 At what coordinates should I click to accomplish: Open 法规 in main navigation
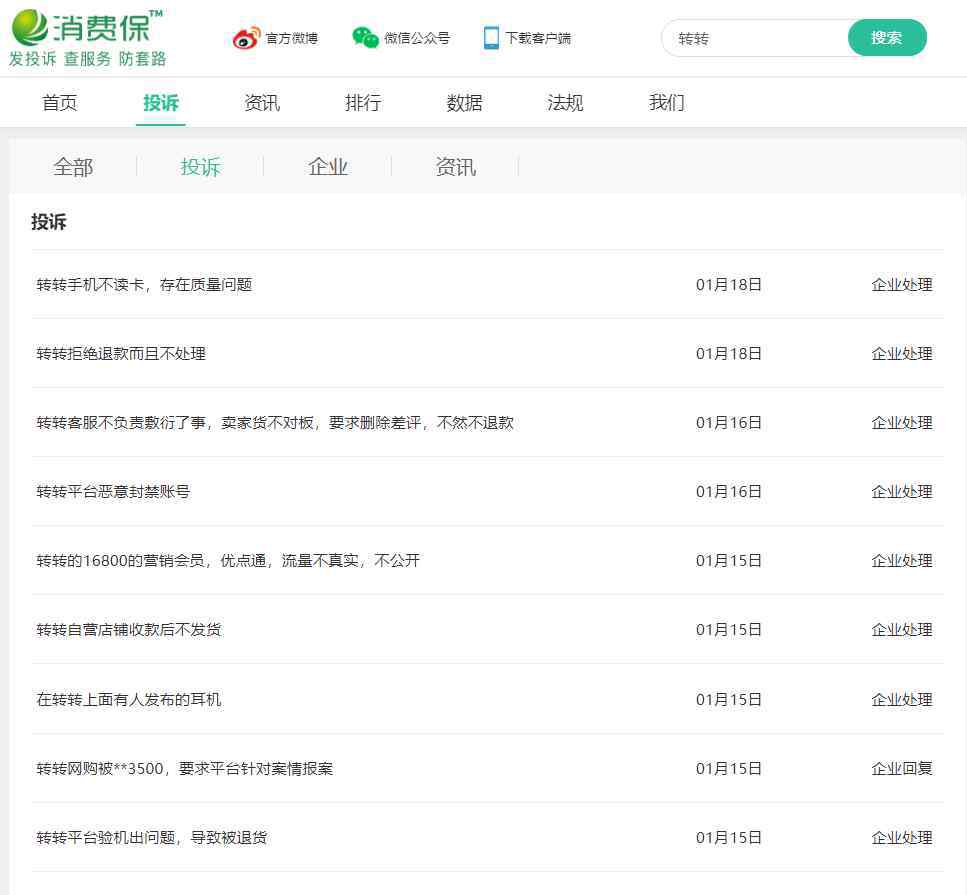click(566, 102)
